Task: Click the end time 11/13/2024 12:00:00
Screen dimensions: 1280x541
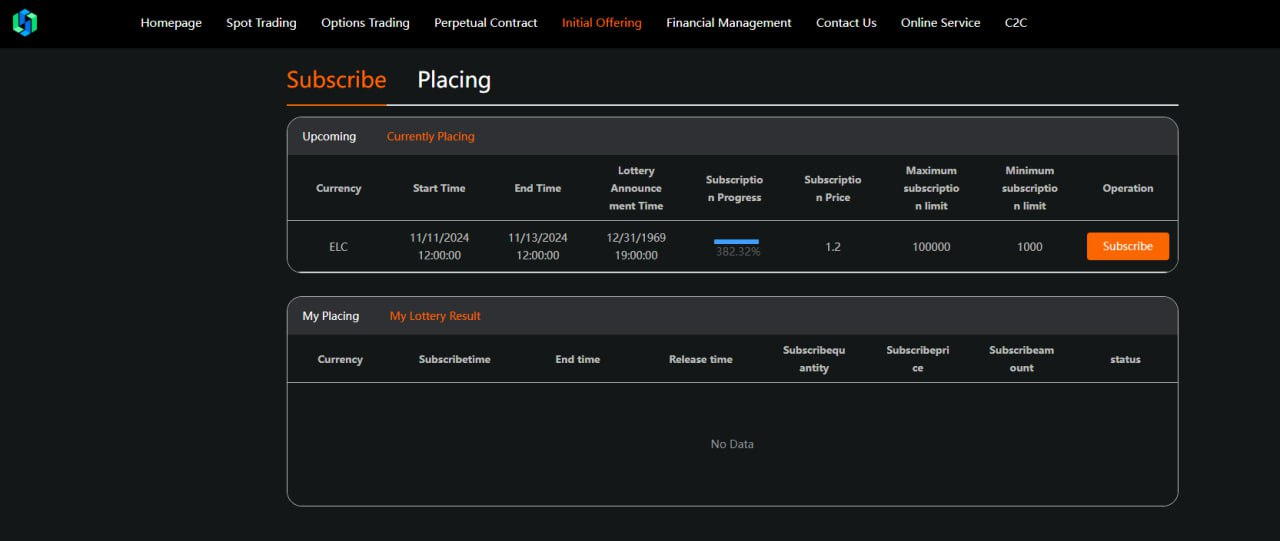Action: (538, 247)
